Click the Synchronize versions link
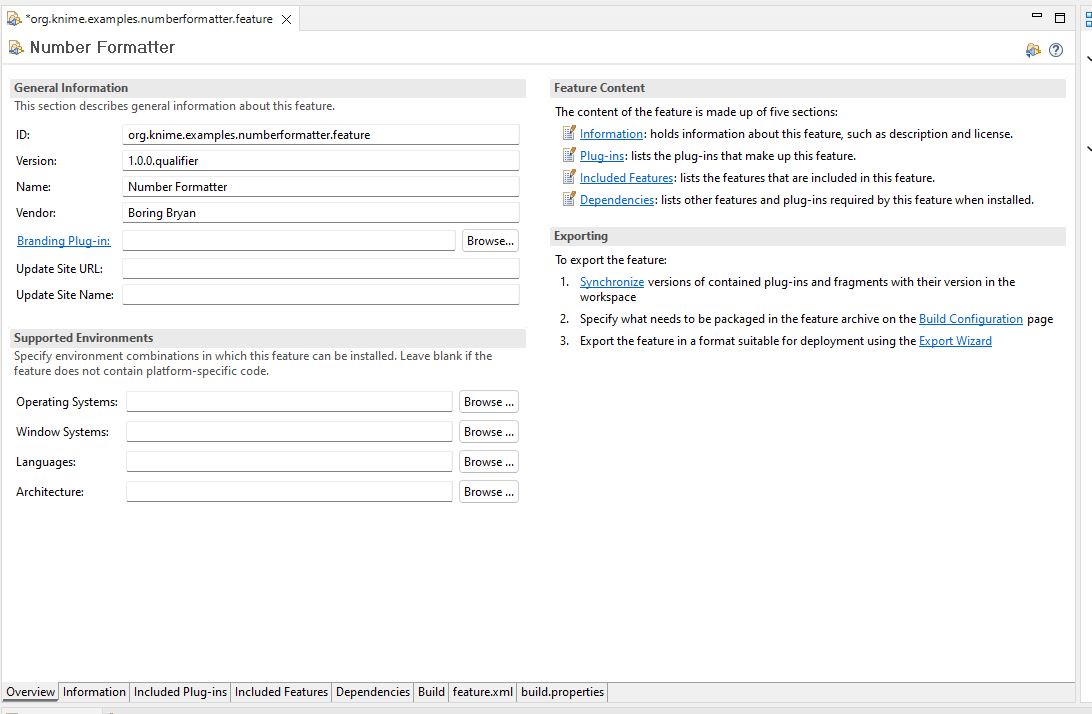Image resolution: width=1092 pixels, height=714 pixels. coord(611,282)
